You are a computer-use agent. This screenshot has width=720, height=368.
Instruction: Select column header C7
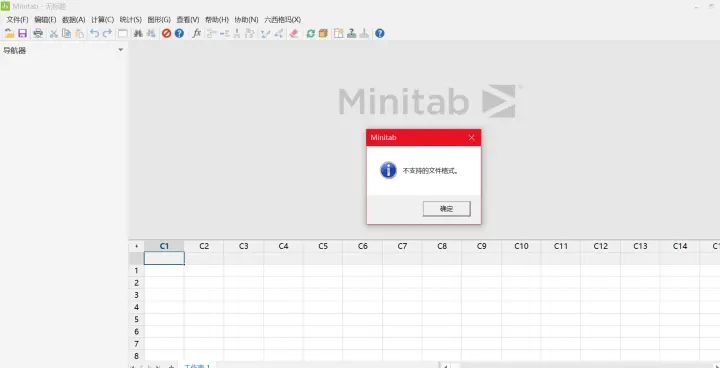[402, 246]
